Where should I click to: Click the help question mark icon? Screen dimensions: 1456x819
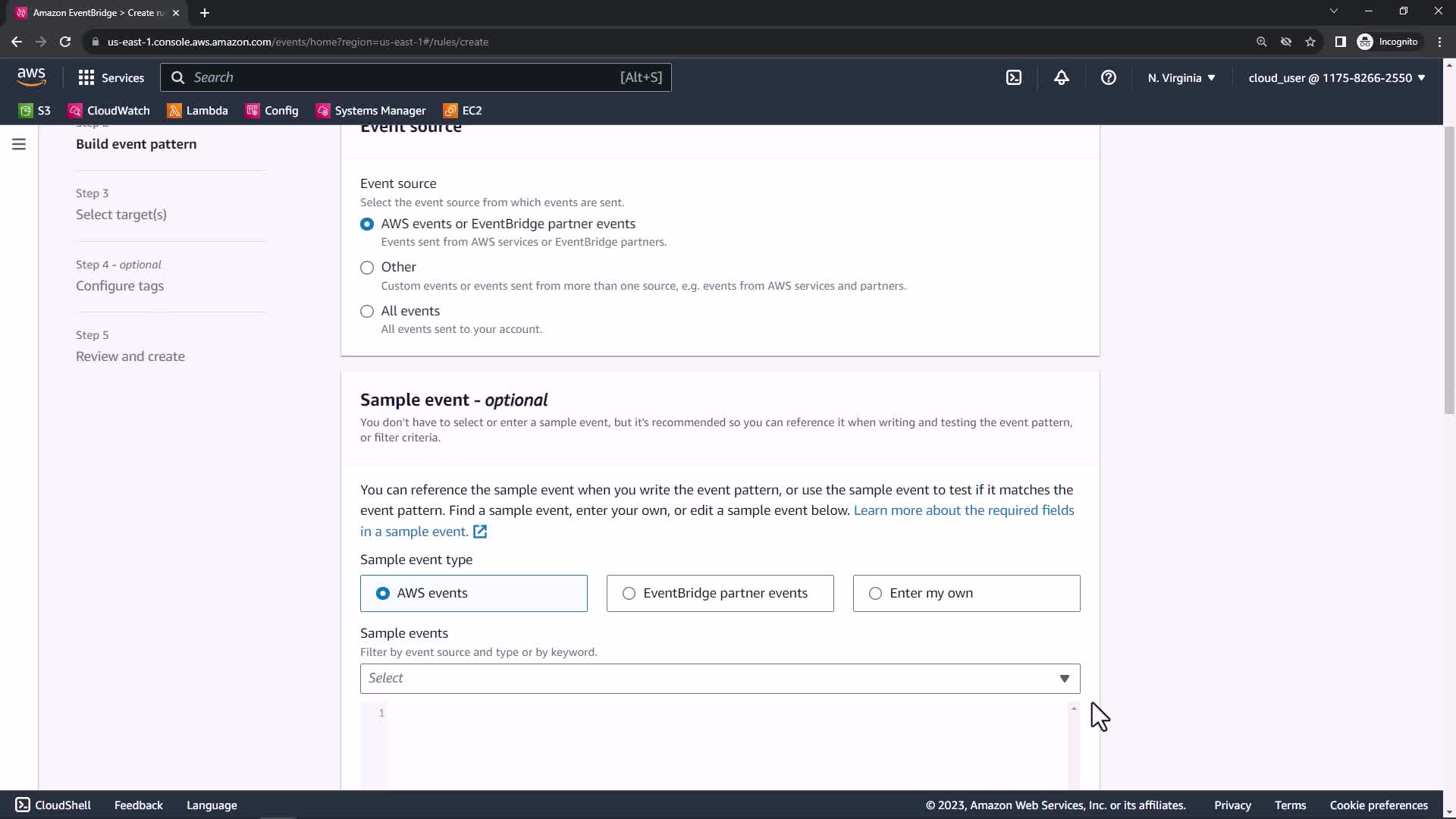(x=1108, y=77)
